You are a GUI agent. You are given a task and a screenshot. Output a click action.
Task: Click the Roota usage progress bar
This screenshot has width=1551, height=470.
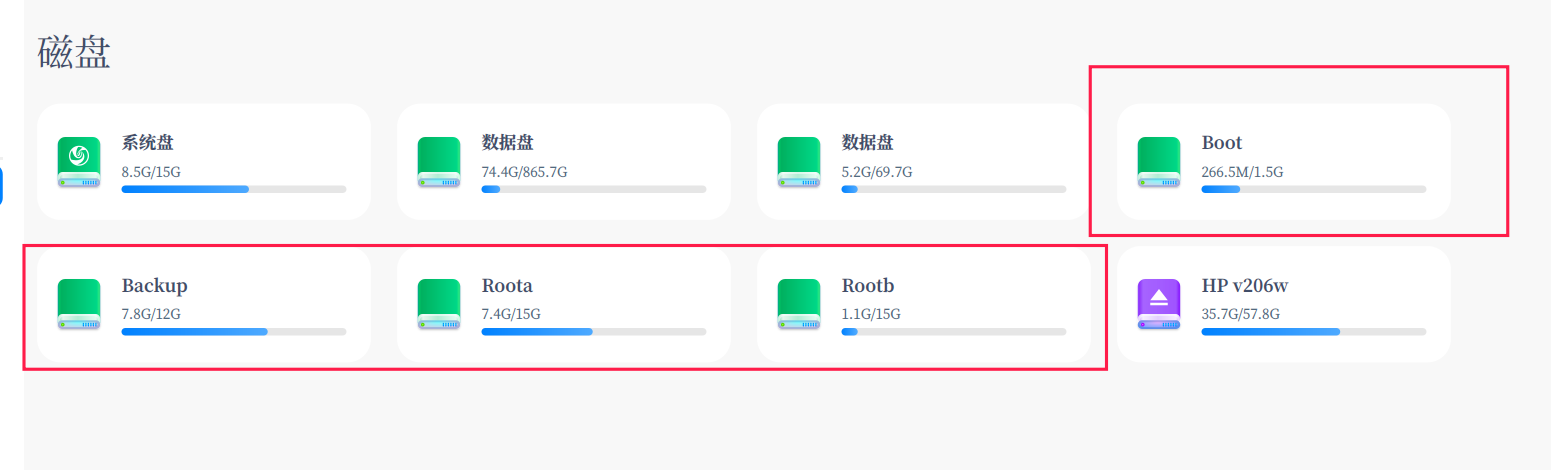pyautogui.click(x=594, y=331)
